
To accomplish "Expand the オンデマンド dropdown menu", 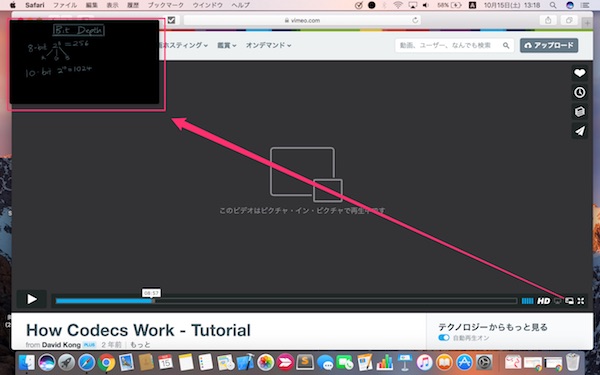I will (x=268, y=45).
